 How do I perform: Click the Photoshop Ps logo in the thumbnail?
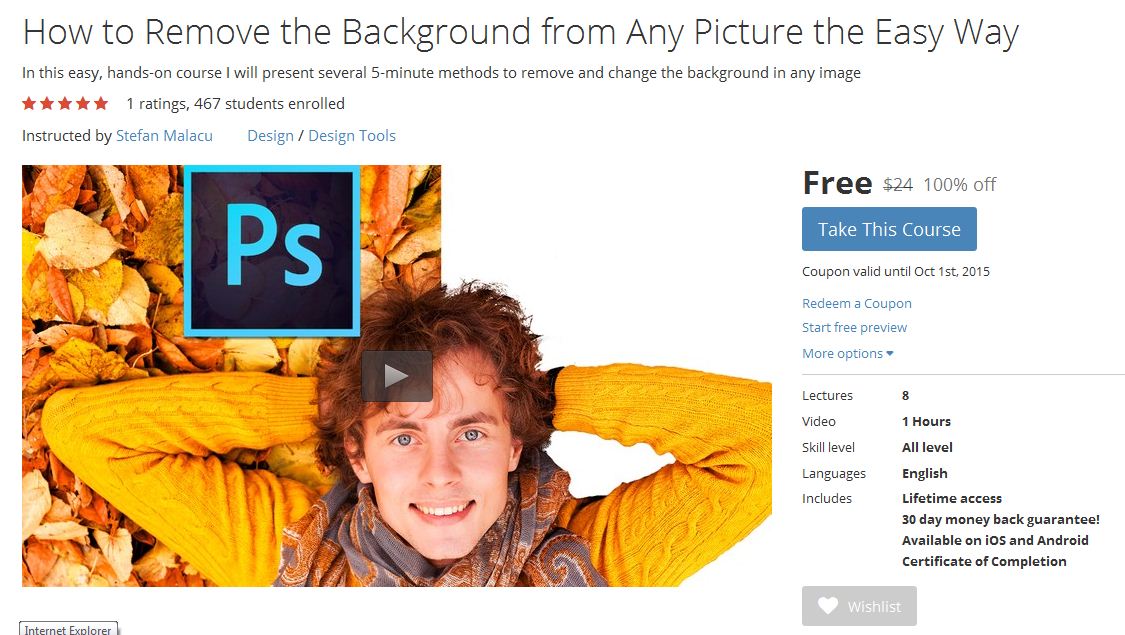point(273,251)
